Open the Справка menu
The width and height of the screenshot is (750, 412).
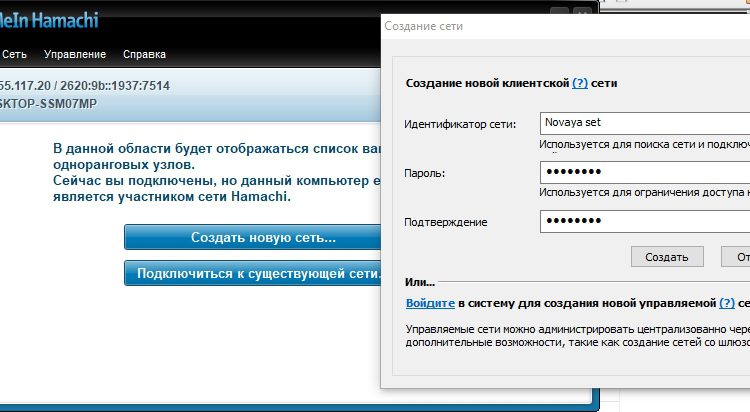[x=144, y=55]
